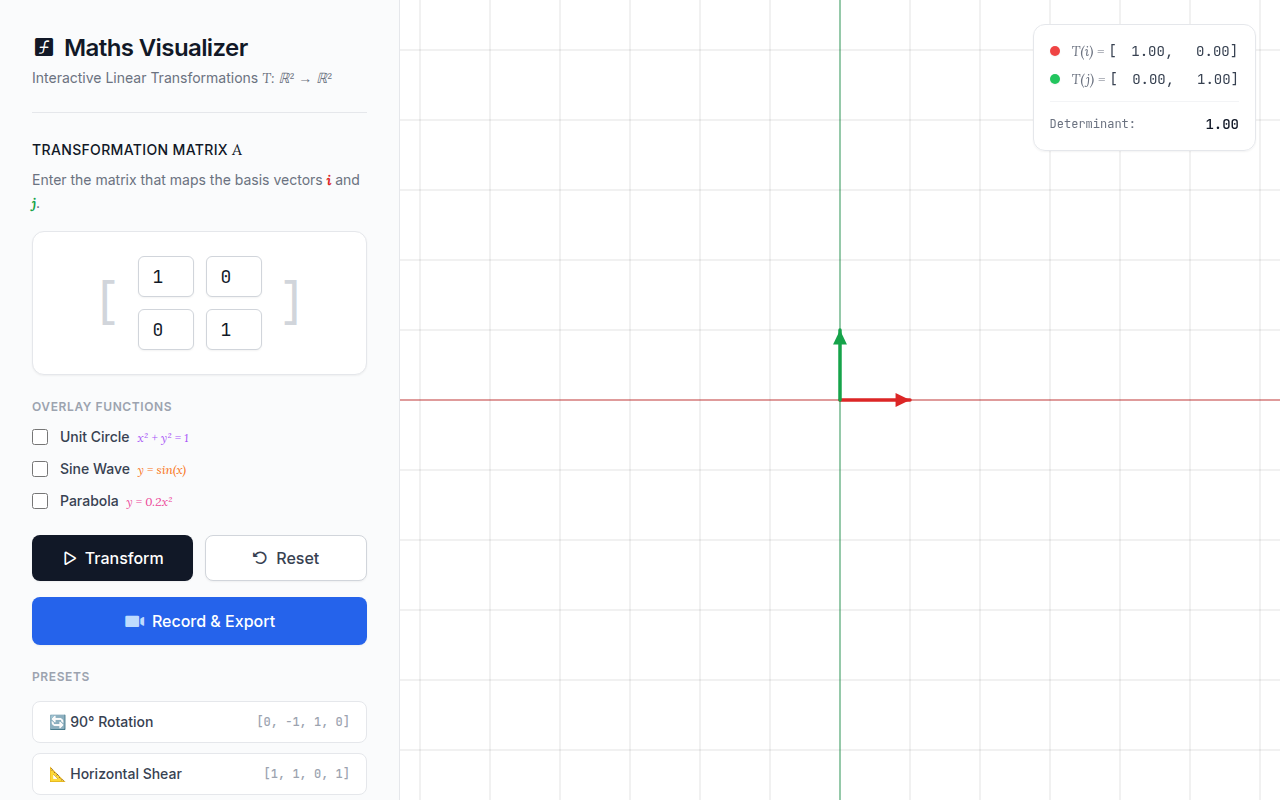Click the green T(j) legend dot
1280x800 pixels.
(x=1055, y=79)
